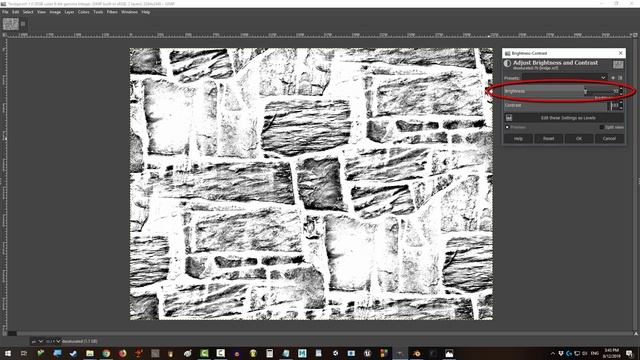Viewport: 640px width, 360px height.
Task: Open the Filters menu
Action: (112, 12)
